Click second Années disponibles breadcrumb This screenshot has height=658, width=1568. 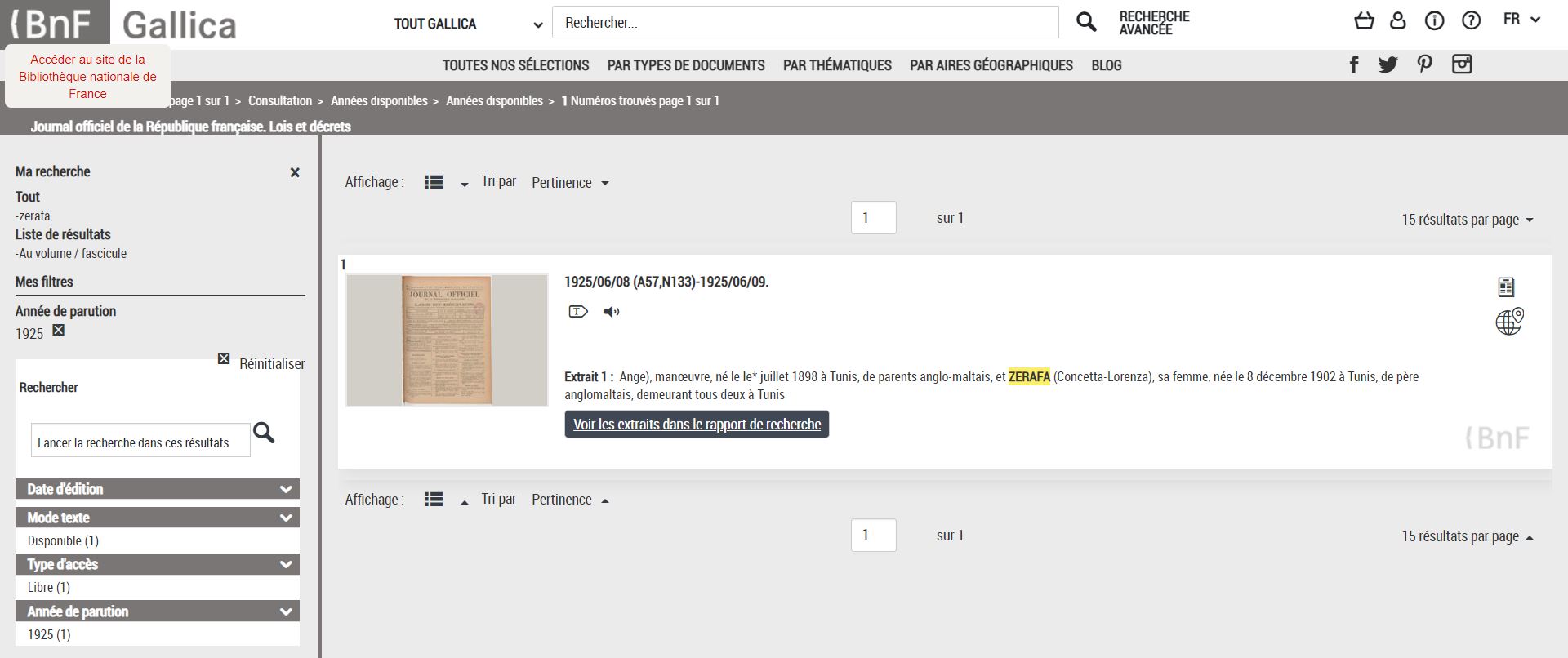(494, 101)
